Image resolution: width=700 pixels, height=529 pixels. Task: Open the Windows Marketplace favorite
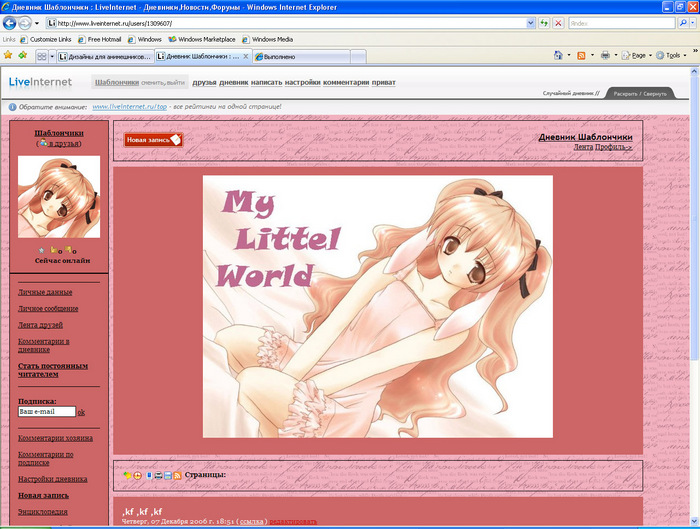[x=202, y=39]
